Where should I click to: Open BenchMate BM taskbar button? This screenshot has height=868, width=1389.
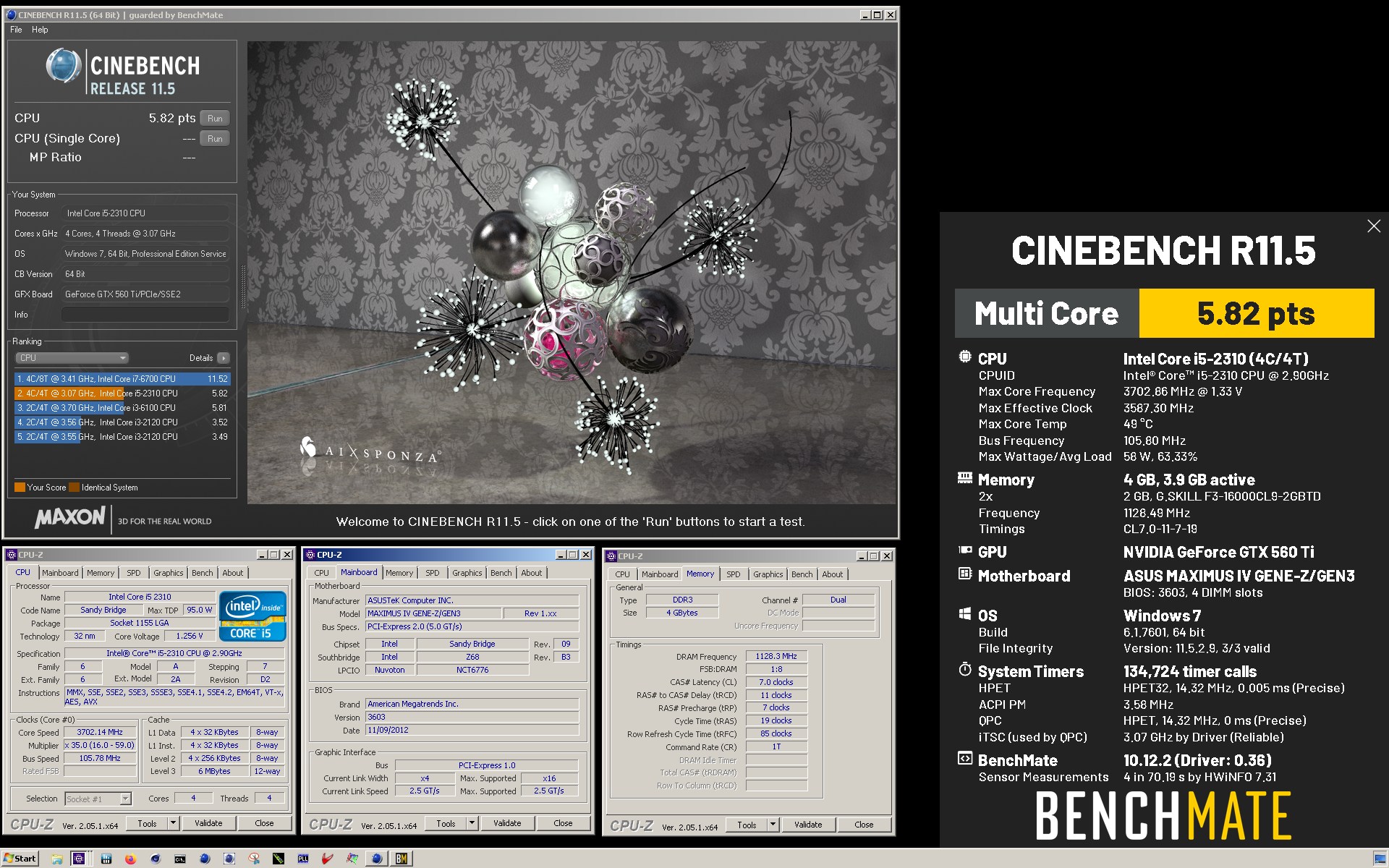click(401, 859)
